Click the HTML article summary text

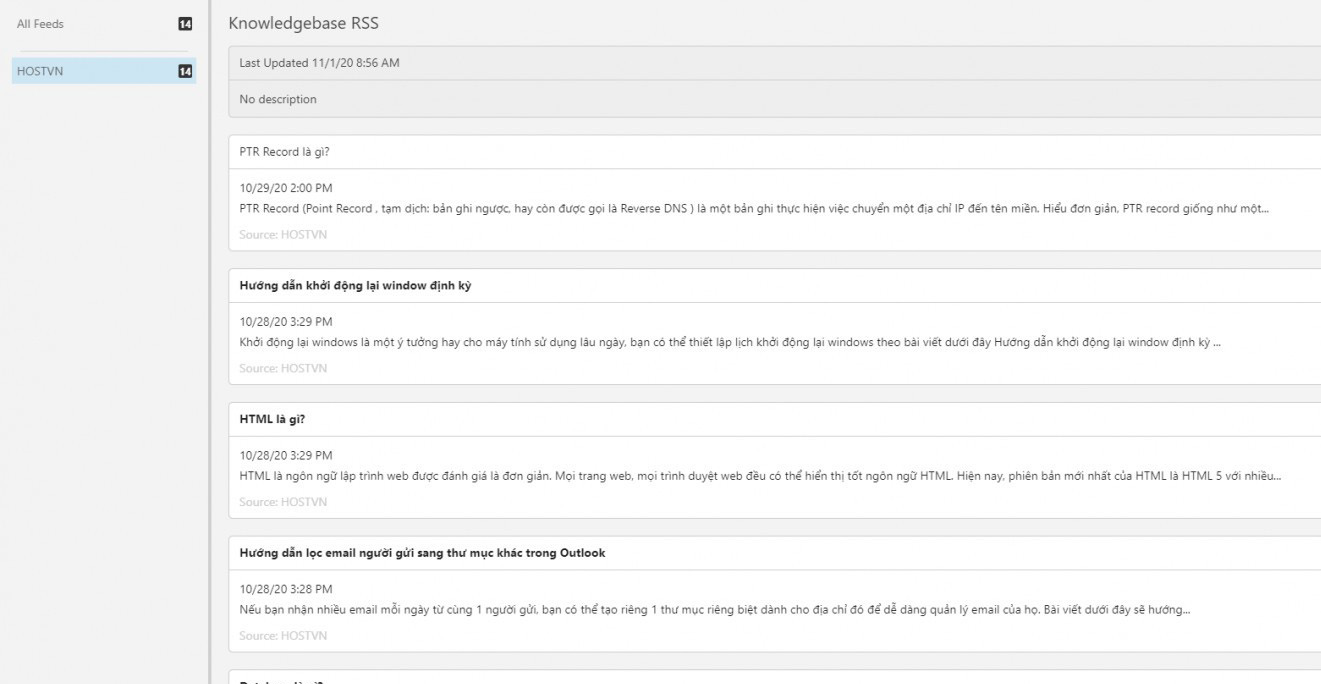tap(760, 475)
